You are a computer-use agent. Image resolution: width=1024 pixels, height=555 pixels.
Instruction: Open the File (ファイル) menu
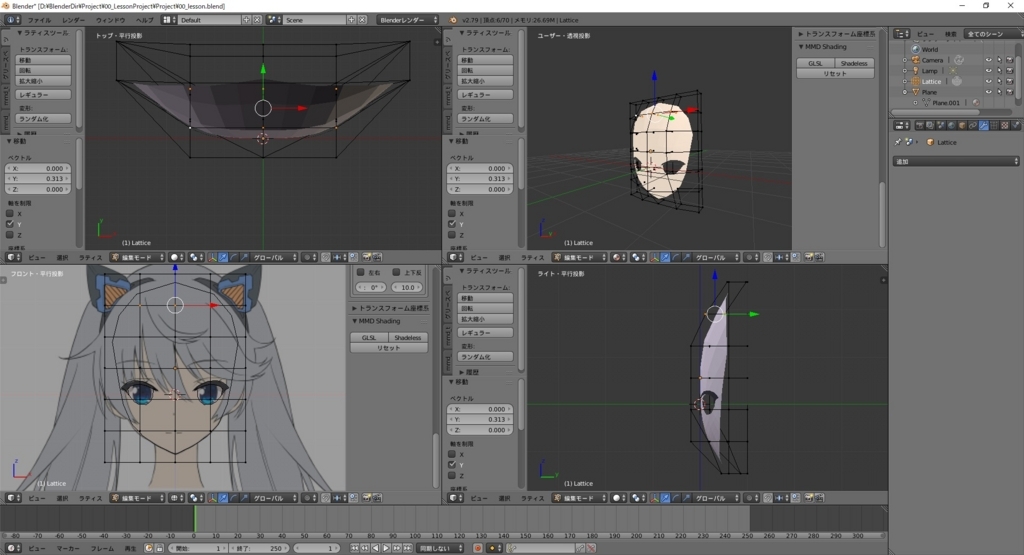coord(39,20)
